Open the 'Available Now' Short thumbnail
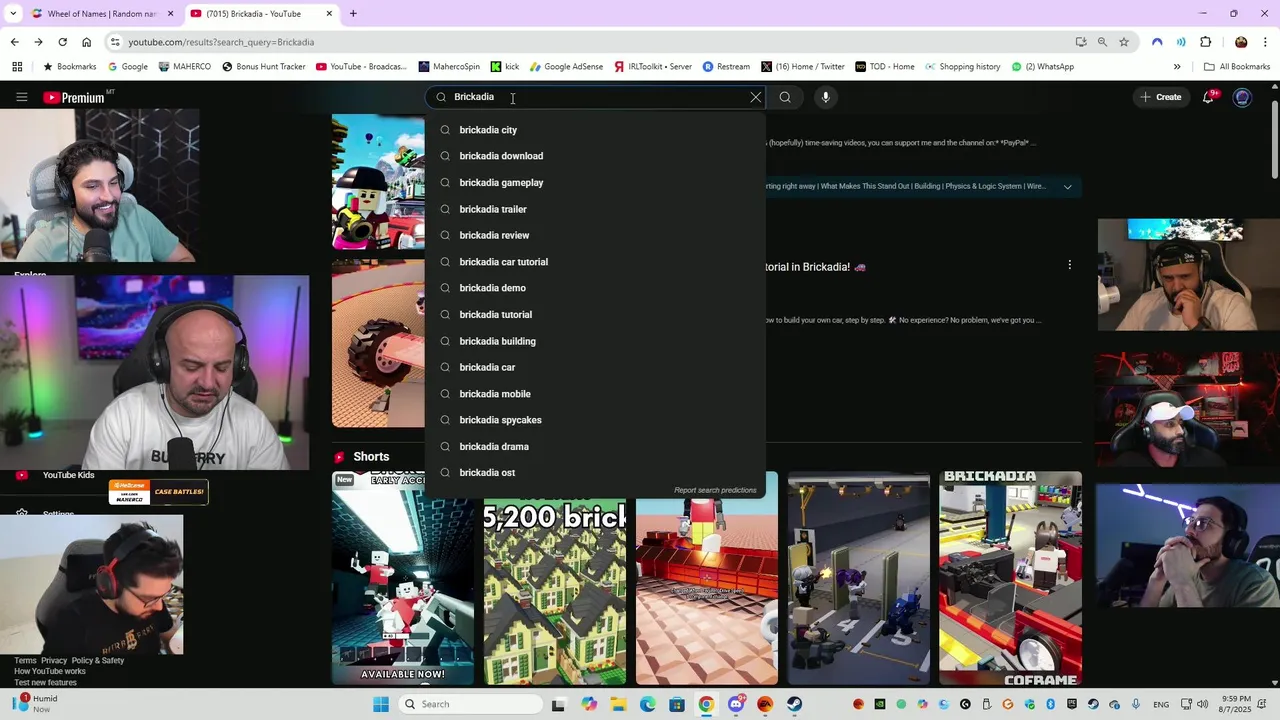1280x720 pixels. point(403,578)
